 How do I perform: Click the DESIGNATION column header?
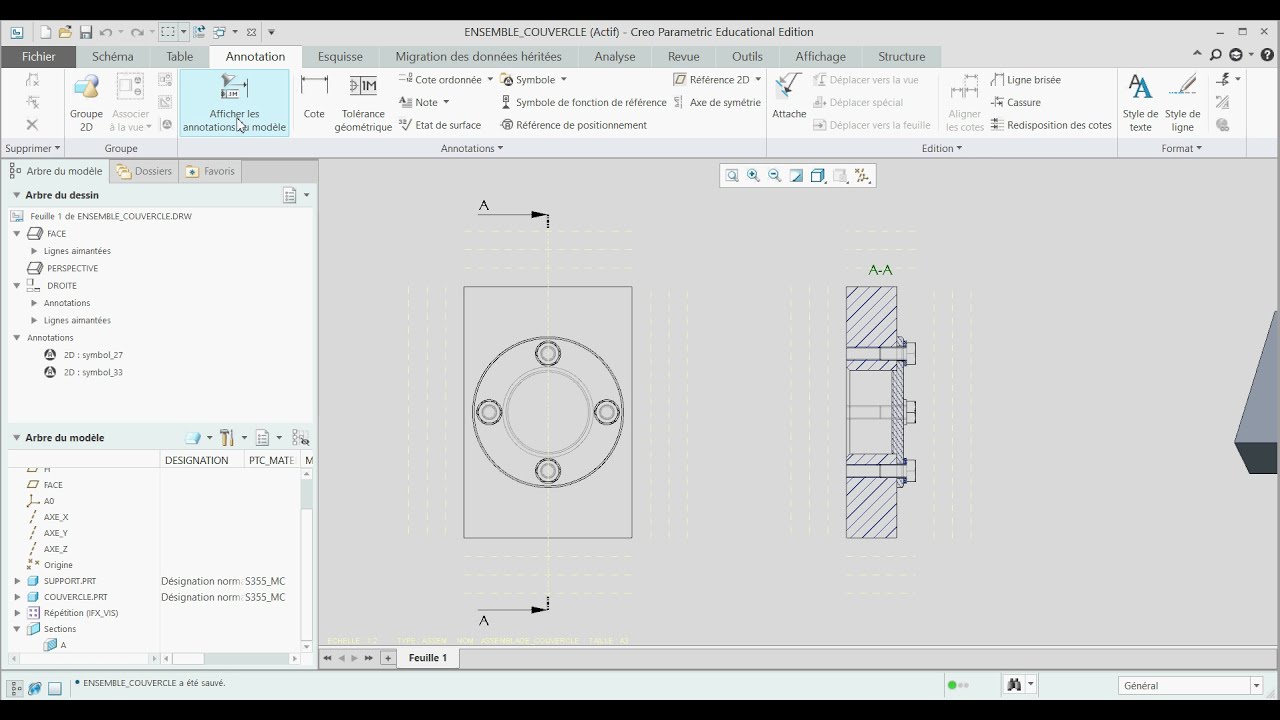[x=197, y=460]
